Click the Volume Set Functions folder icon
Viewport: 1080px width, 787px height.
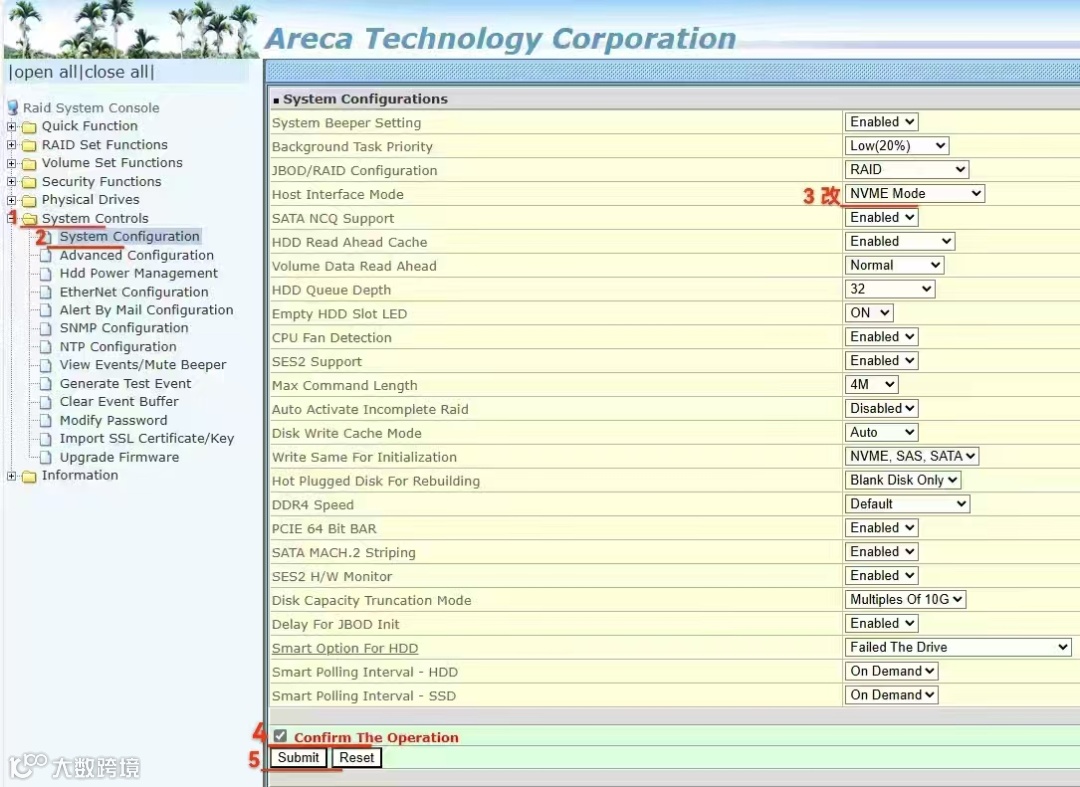tap(29, 164)
